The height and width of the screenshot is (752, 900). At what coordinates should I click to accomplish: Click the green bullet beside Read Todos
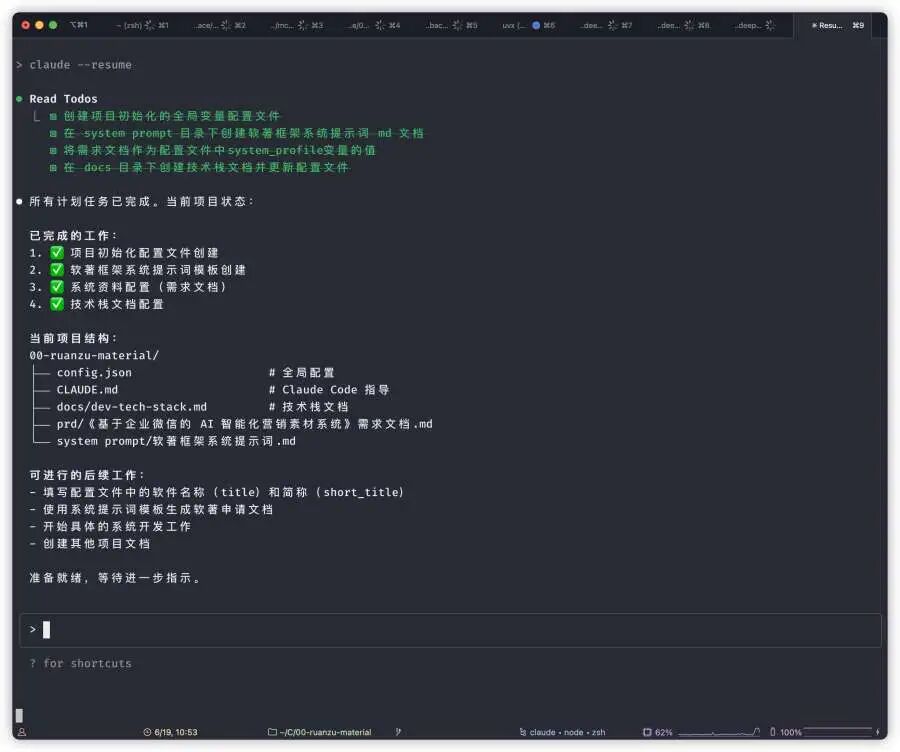point(20,99)
